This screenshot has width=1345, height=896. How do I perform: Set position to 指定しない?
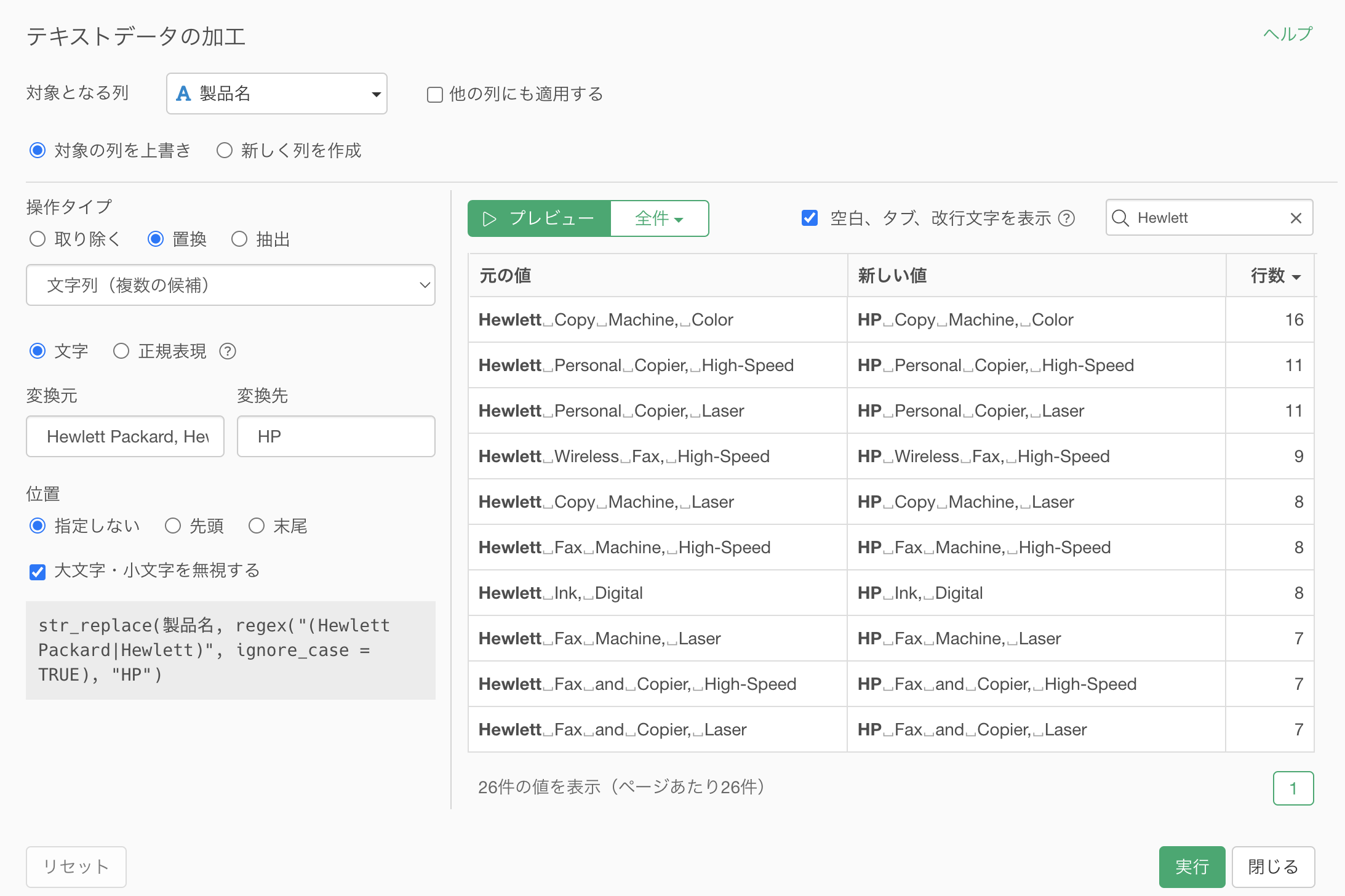pos(38,526)
